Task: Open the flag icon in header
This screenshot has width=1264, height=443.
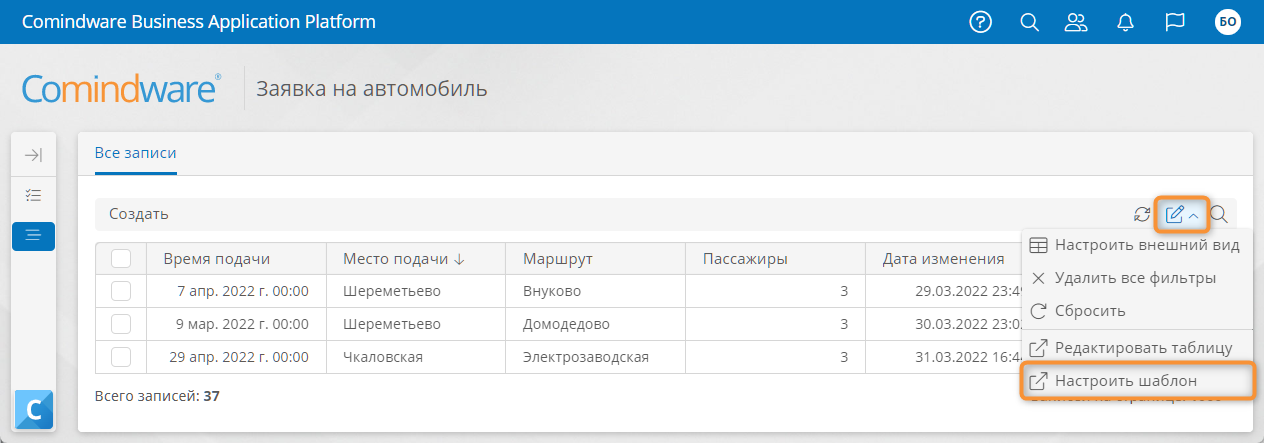Action: pyautogui.click(x=1175, y=22)
